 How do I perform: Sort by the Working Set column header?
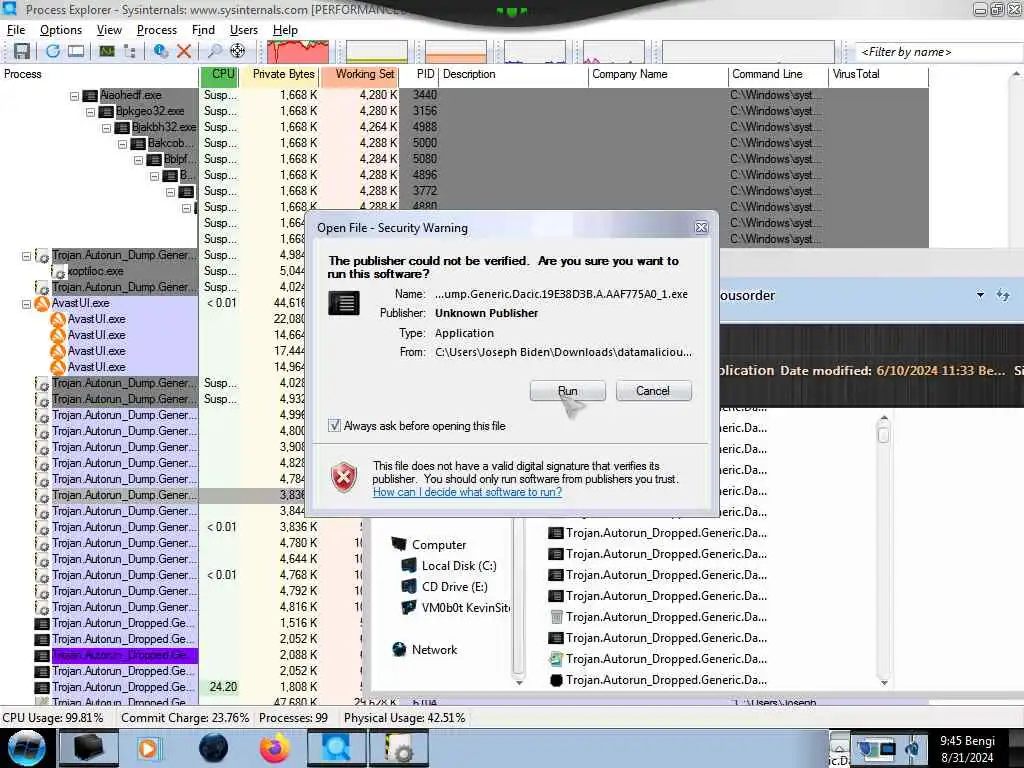pos(359,74)
